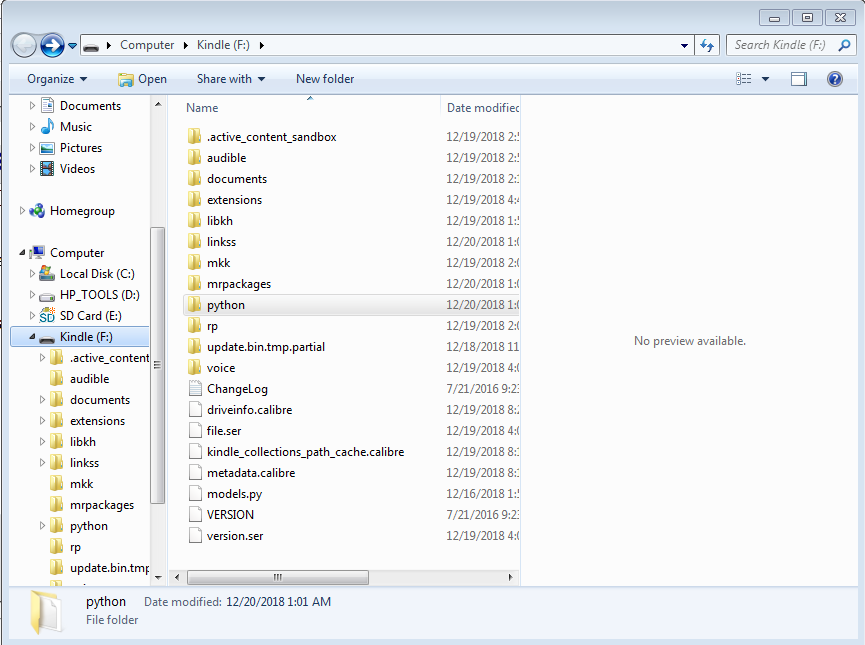Click the date of the python folder row
Screen dimensions: 865x645
tap(482, 305)
